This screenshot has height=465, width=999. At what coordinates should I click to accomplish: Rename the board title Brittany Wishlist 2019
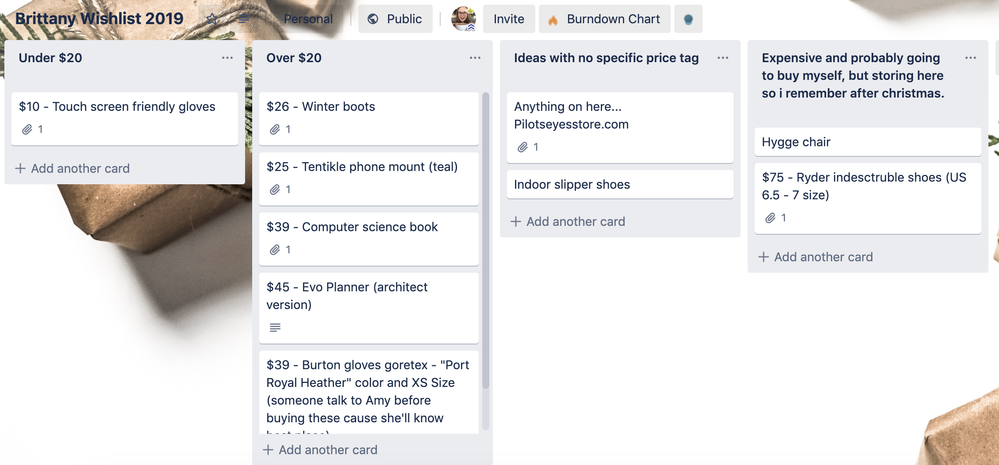click(99, 19)
